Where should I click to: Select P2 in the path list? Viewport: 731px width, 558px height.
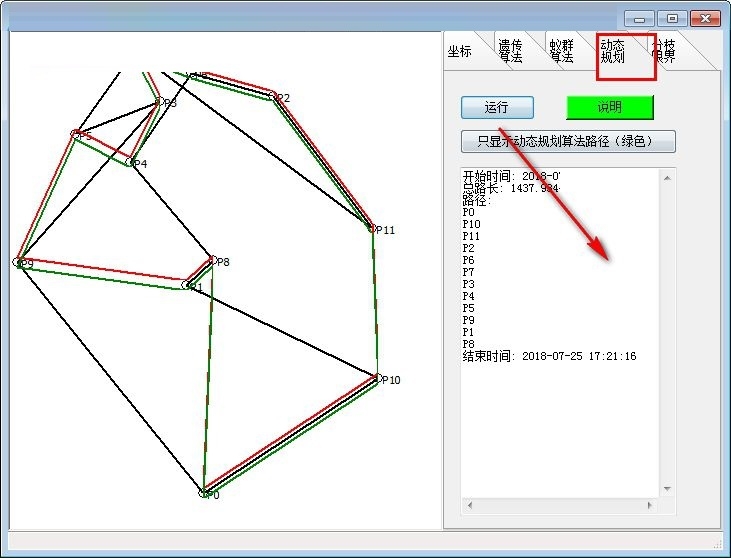[x=469, y=248]
